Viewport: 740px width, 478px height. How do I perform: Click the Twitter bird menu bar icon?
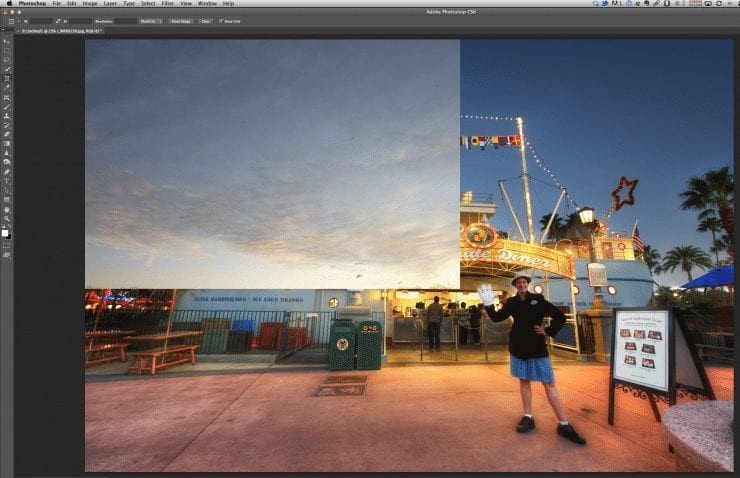(x=605, y=3)
